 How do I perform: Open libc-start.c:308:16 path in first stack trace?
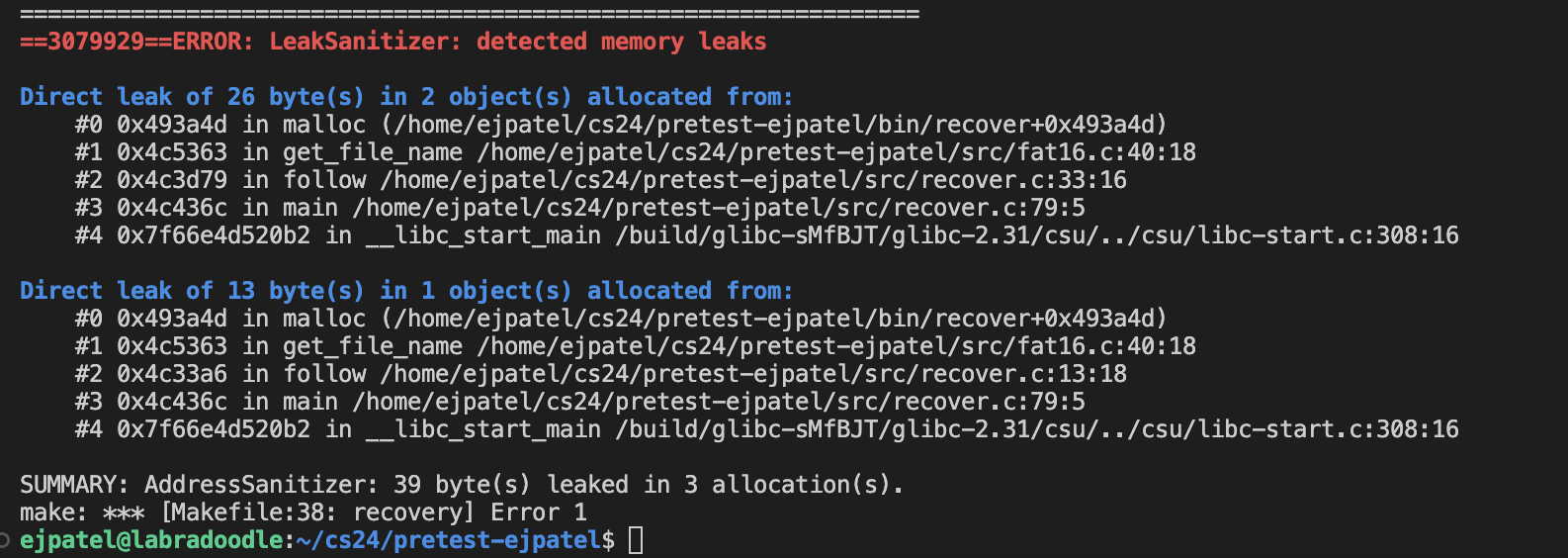click(1037, 235)
